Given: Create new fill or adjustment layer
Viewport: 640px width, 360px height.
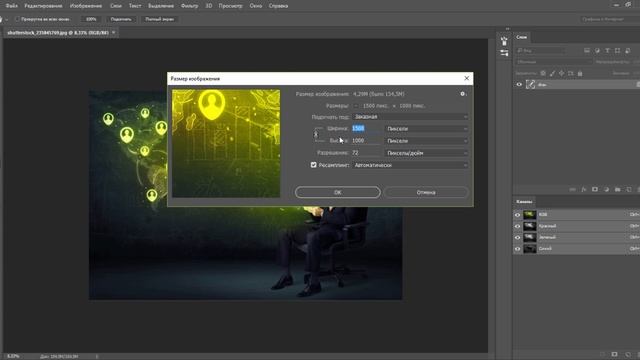Looking at the screenshot, I should tap(606, 189).
